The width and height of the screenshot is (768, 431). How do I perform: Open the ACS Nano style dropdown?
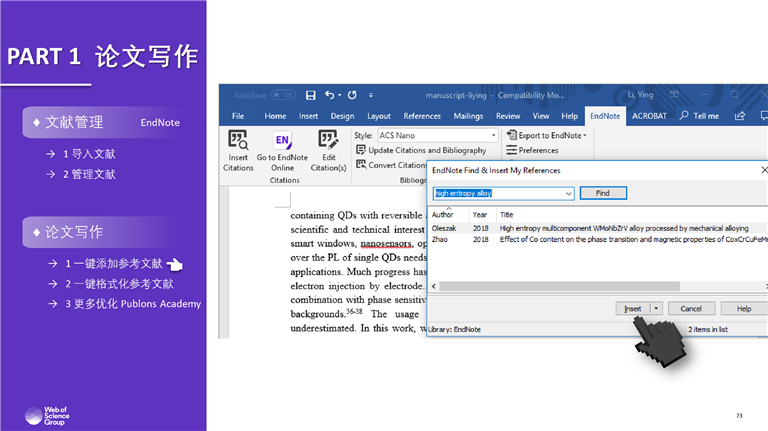pyautogui.click(x=493, y=135)
